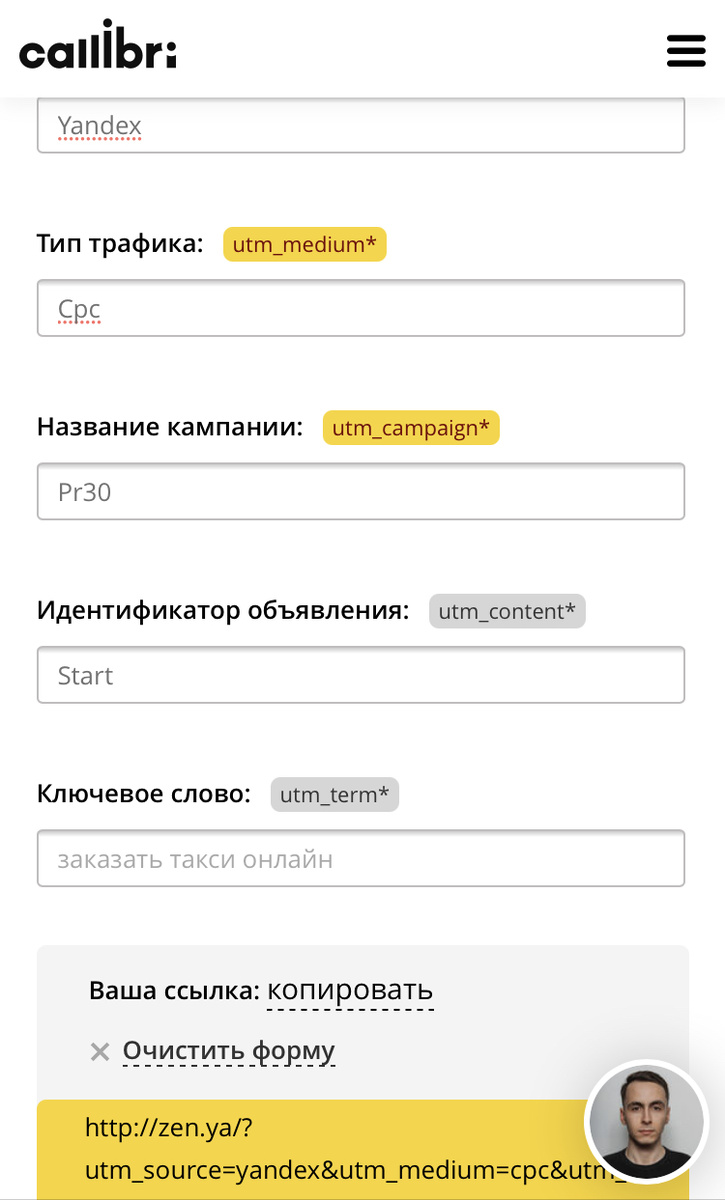Click the копировать link

coord(350,990)
